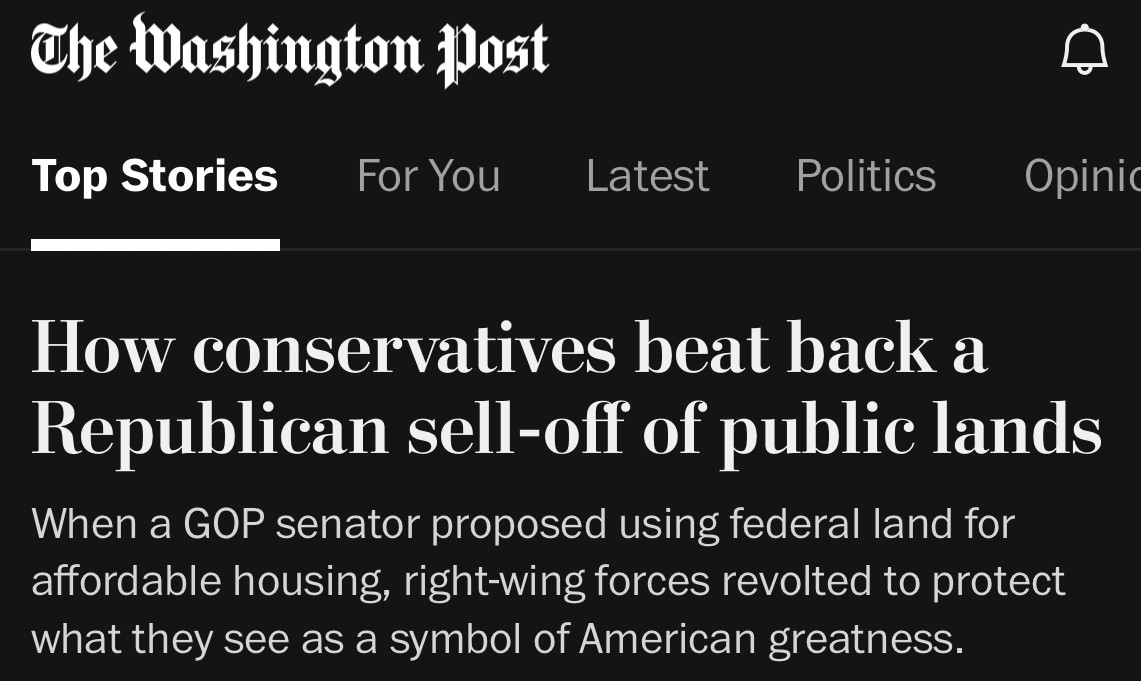Open notifications with the bell icon
Screen dimensions: 1141x681
tap(1084, 49)
